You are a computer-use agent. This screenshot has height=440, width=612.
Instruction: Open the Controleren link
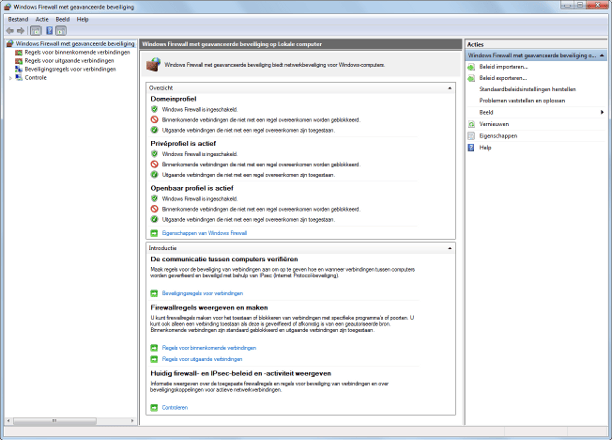pyautogui.click(x=175, y=408)
